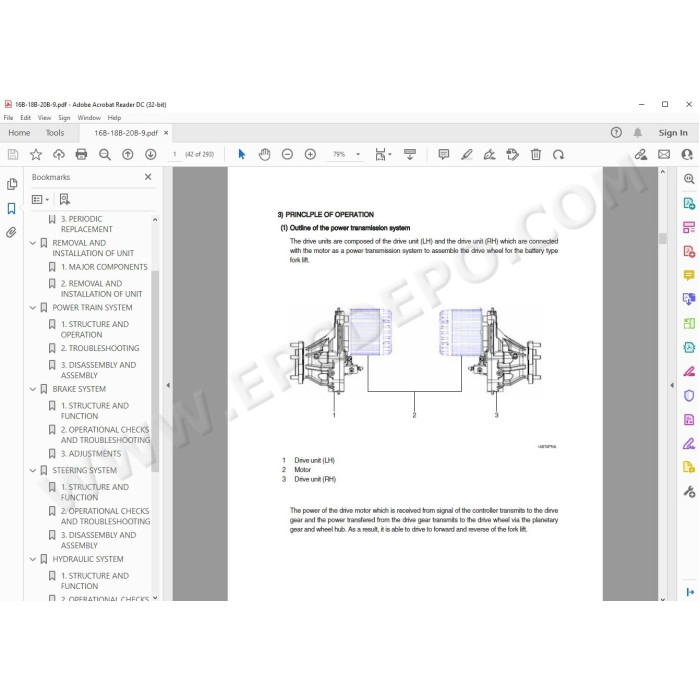Open the find text magnifier icon
This screenshot has height=700, width=700.
pyautogui.click(x=104, y=154)
